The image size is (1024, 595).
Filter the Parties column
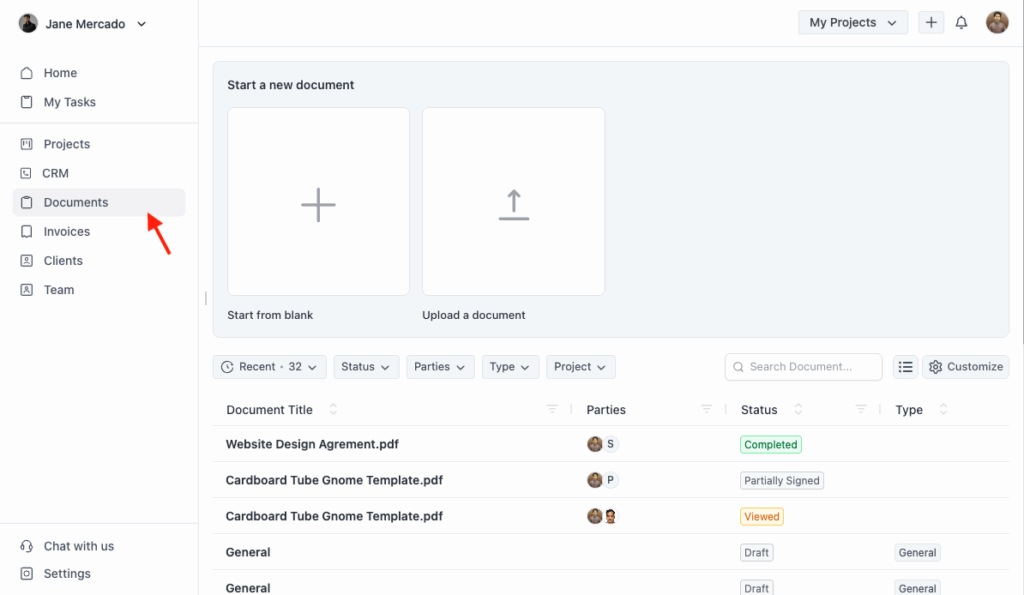click(x=707, y=410)
